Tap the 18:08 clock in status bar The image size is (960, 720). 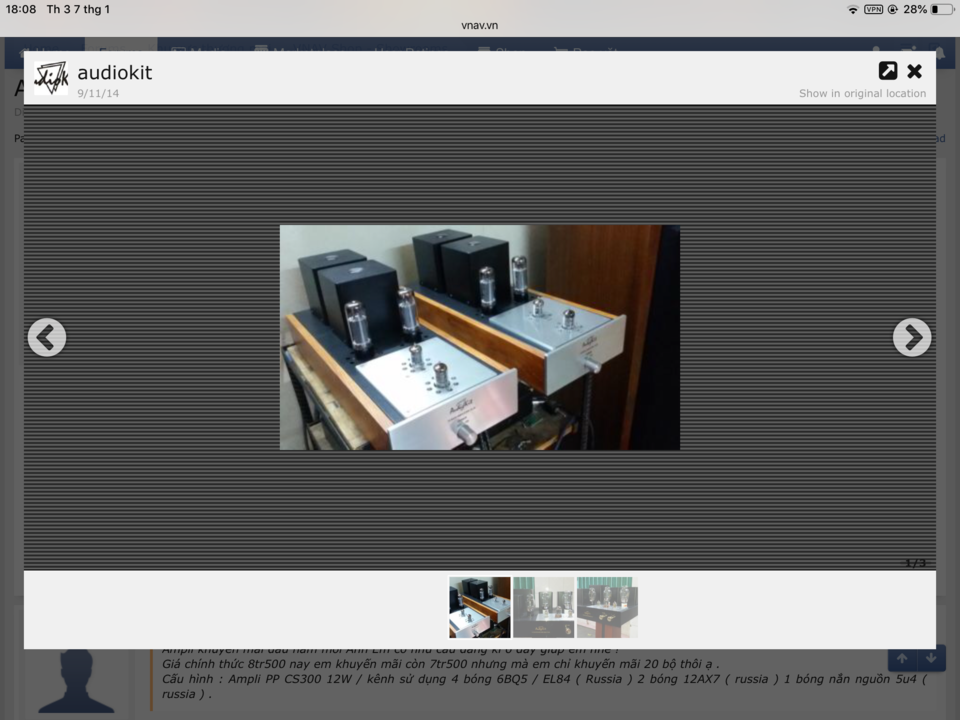click(21, 9)
